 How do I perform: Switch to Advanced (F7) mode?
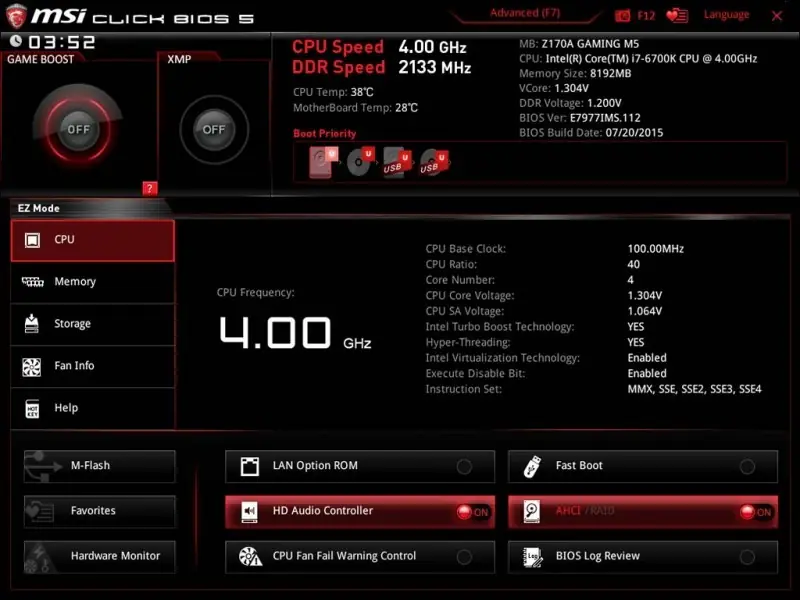(x=525, y=13)
